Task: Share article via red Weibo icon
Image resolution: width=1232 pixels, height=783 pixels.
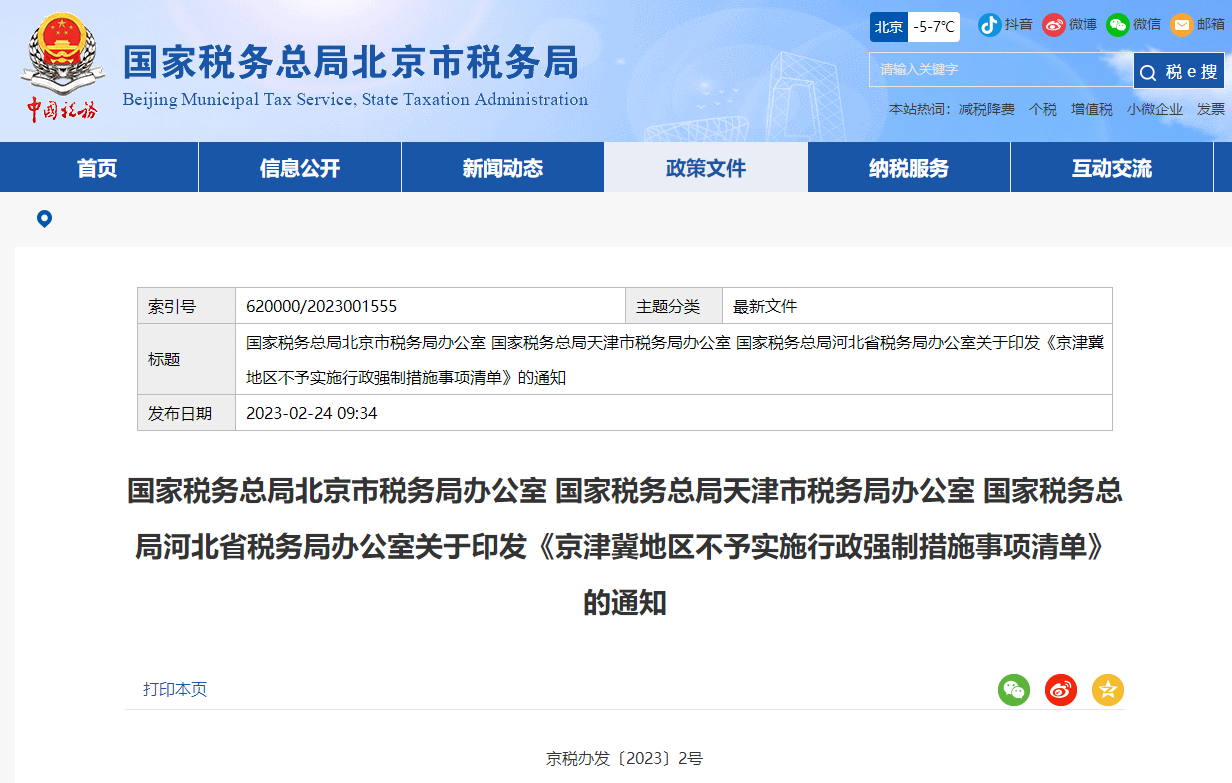Action: click(x=1061, y=689)
